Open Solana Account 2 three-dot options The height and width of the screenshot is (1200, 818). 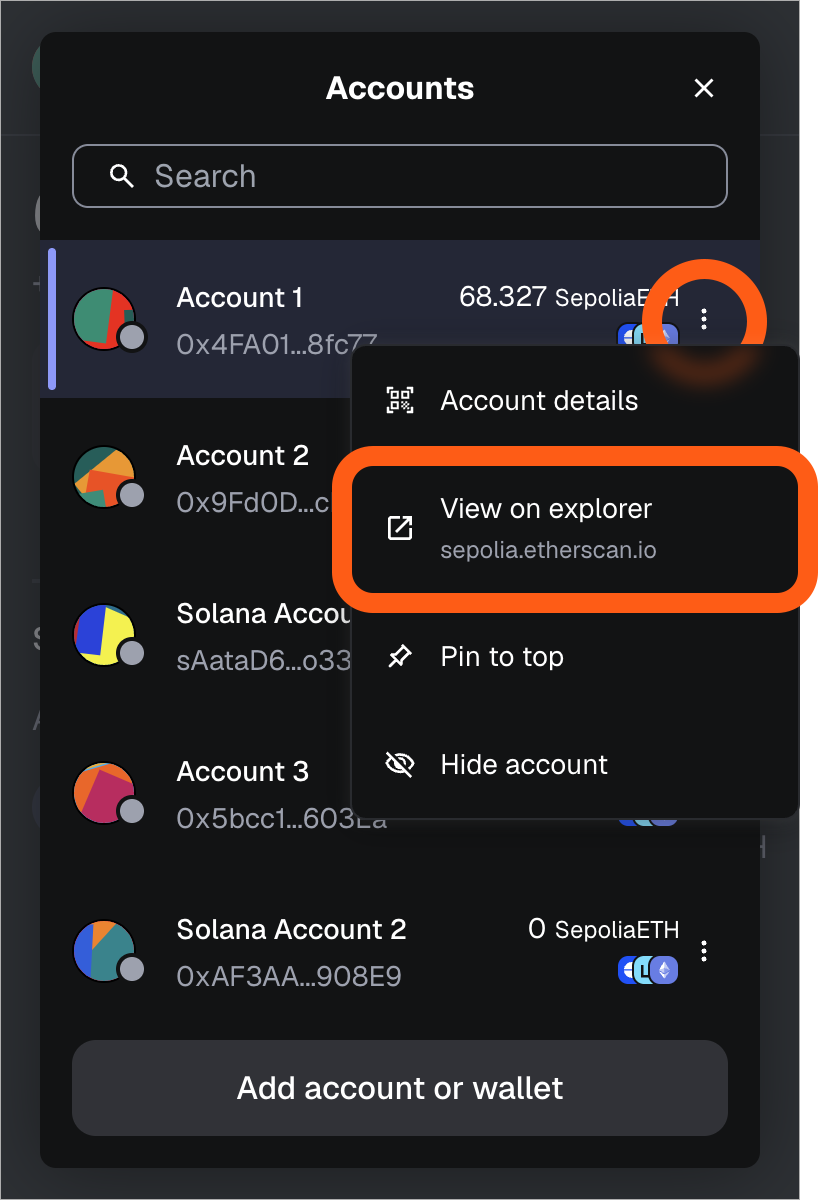pos(704,950)
